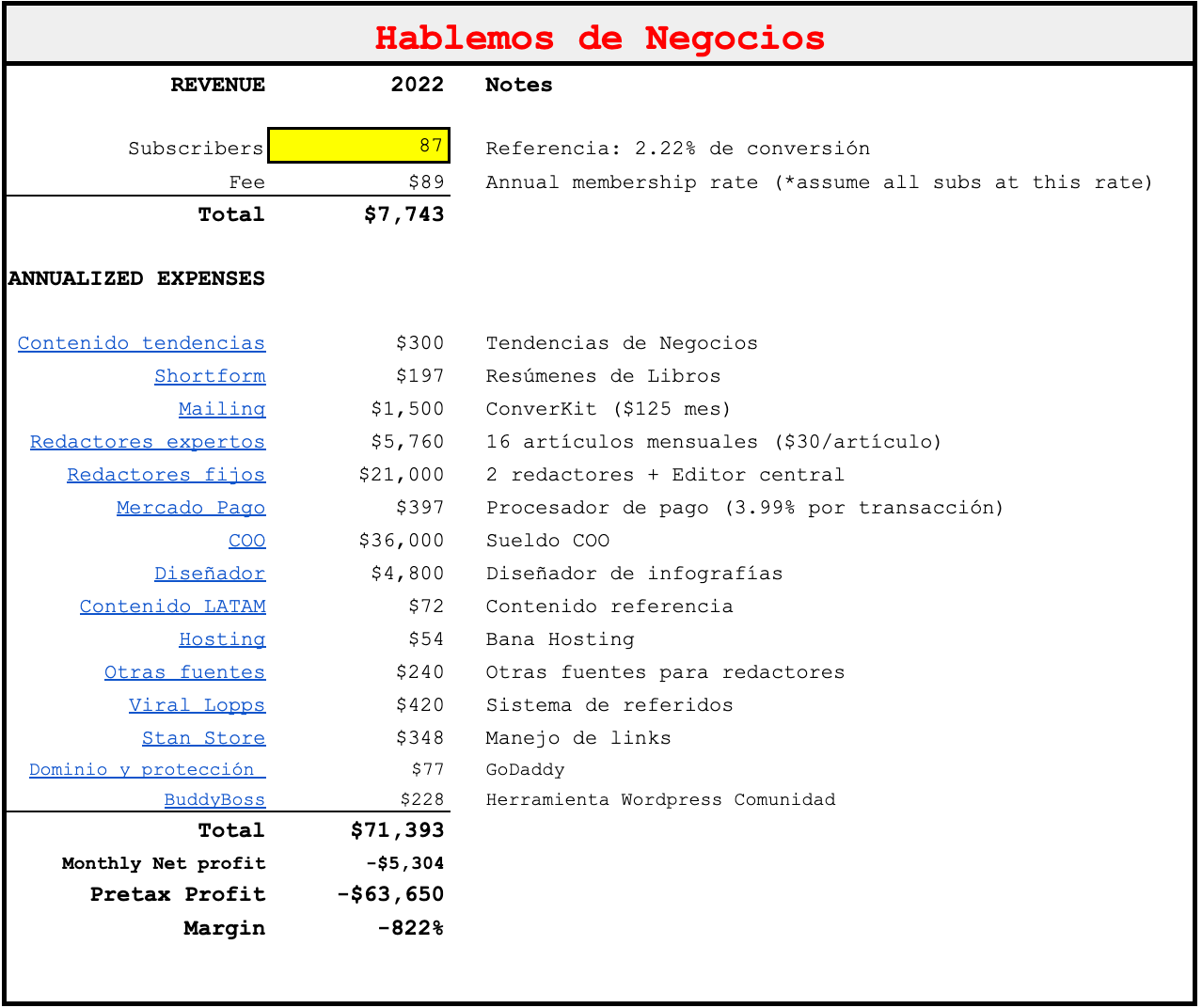This screenshot has width=1202, height=1008.
Task: Select the $5,760 amount cell
Action: (408, 442)
